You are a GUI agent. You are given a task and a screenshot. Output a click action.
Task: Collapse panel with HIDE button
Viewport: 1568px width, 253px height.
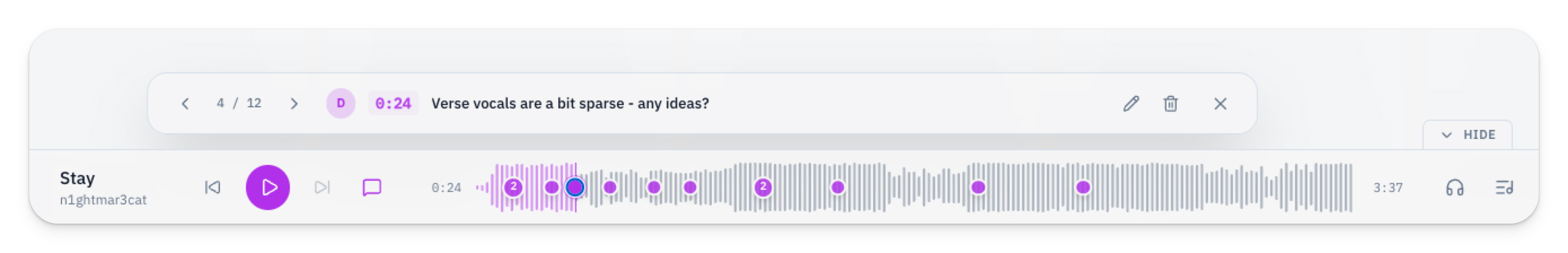coord(1468,135)
